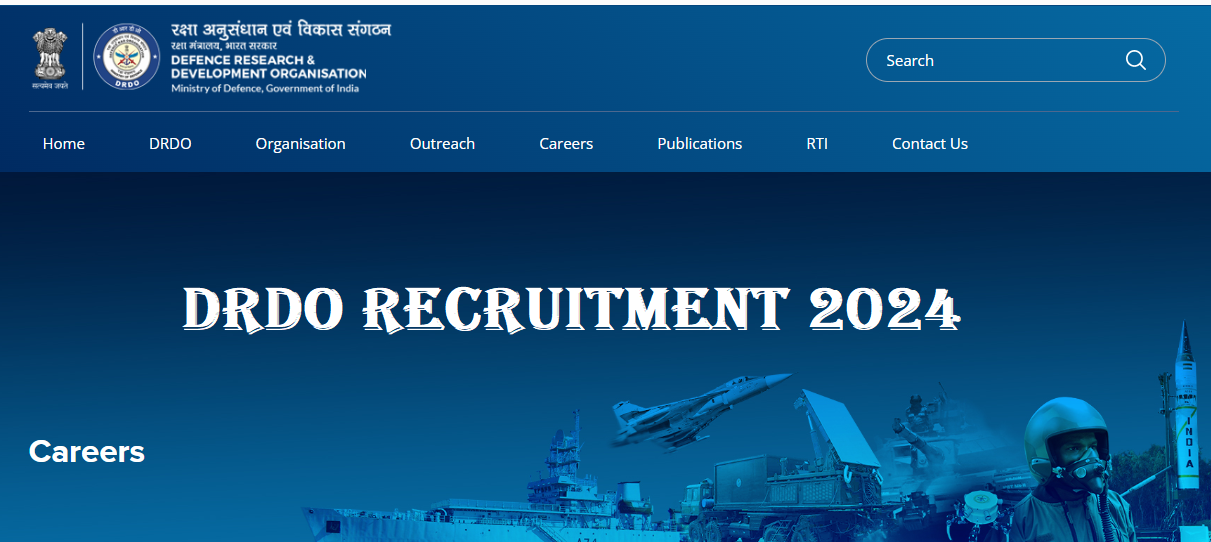
Task: Focus the Search input field
Action: 1015,60
